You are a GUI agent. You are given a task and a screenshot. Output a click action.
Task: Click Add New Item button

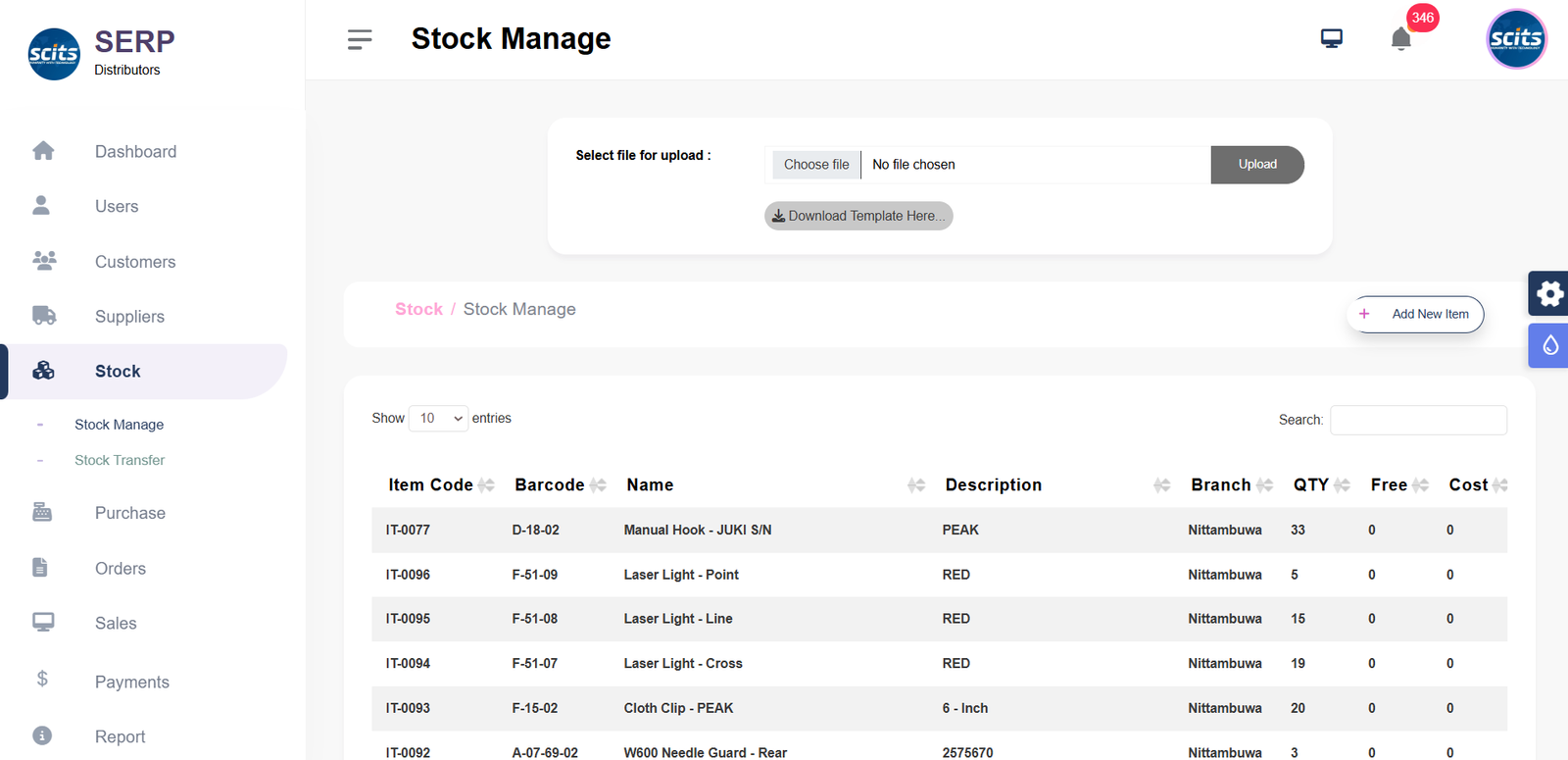pyautogui.click(x=1415, y=314)
